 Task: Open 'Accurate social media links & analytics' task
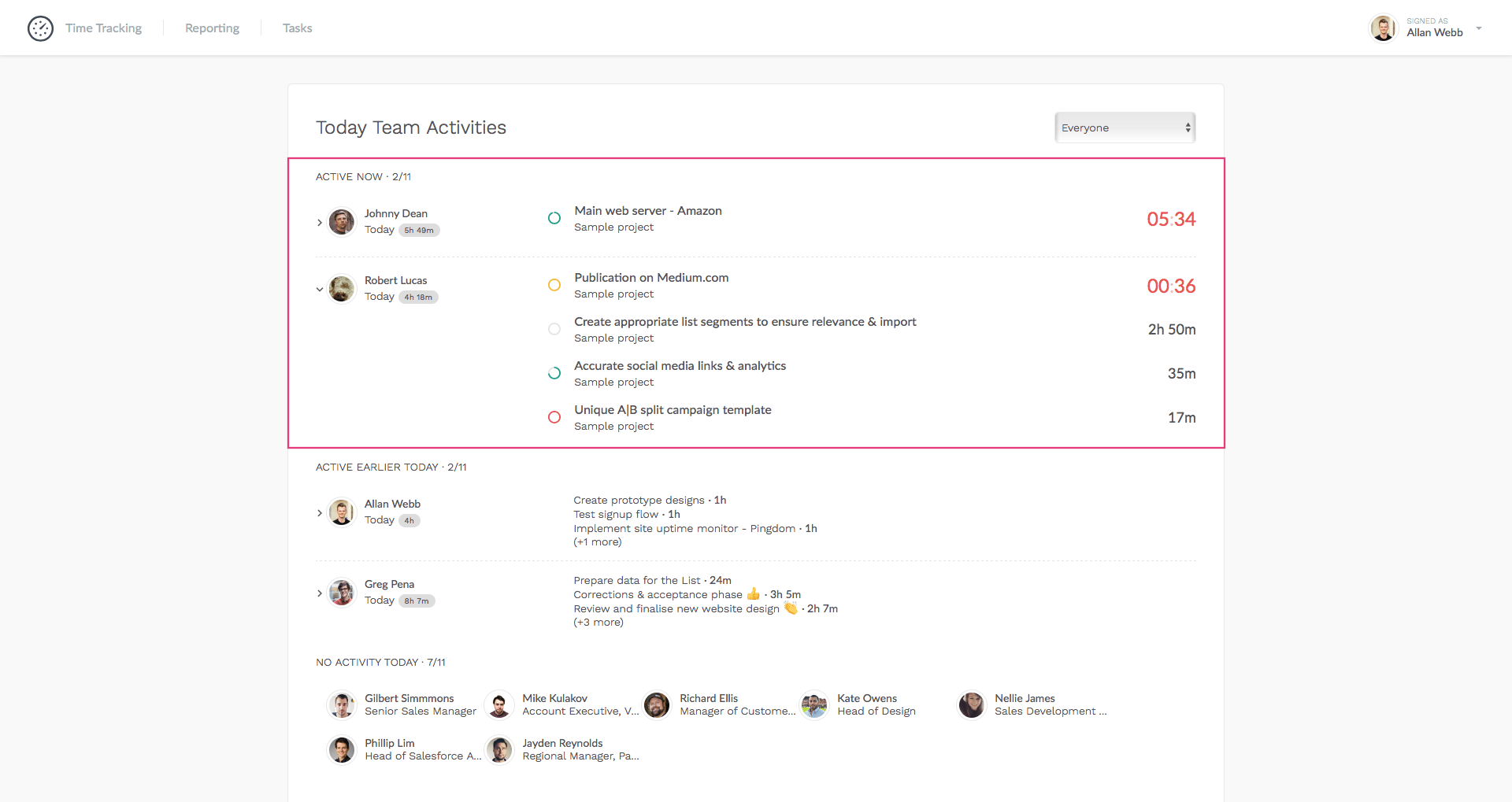pos(680,366)
